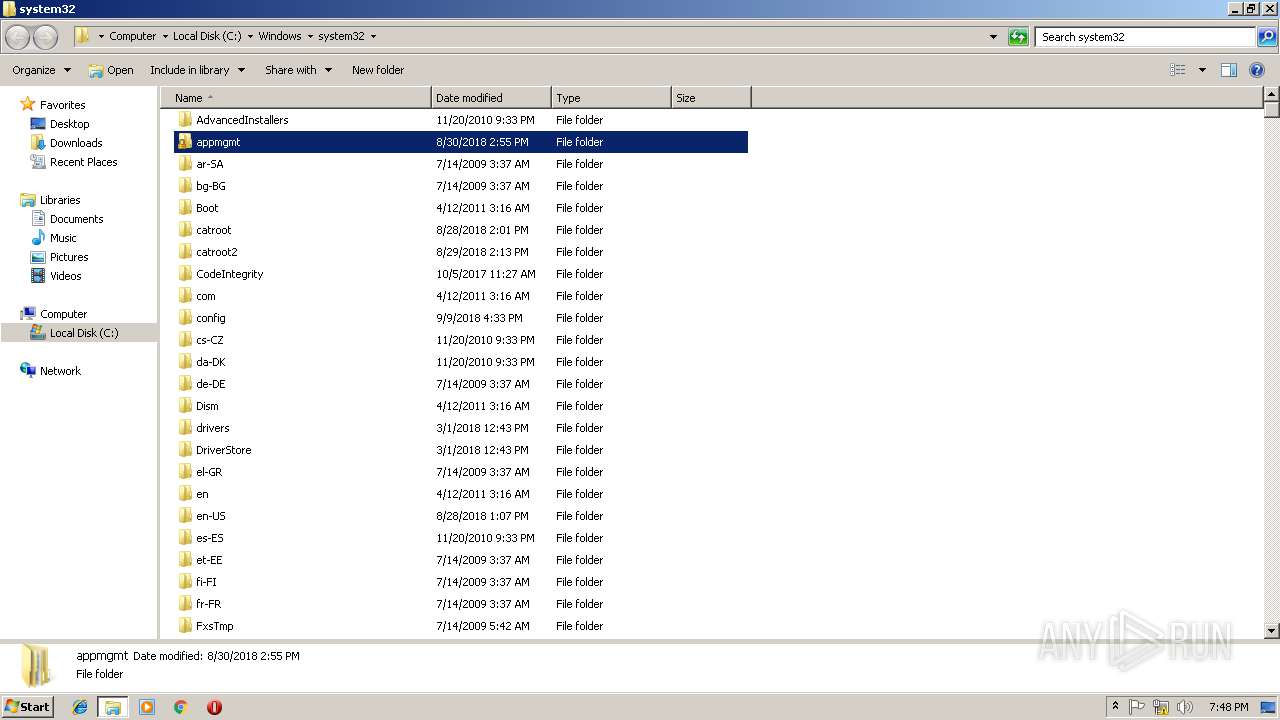Open the Organize menu
Image resolution: width=1280 pixels, height=720 pixels.
point(42,70)
